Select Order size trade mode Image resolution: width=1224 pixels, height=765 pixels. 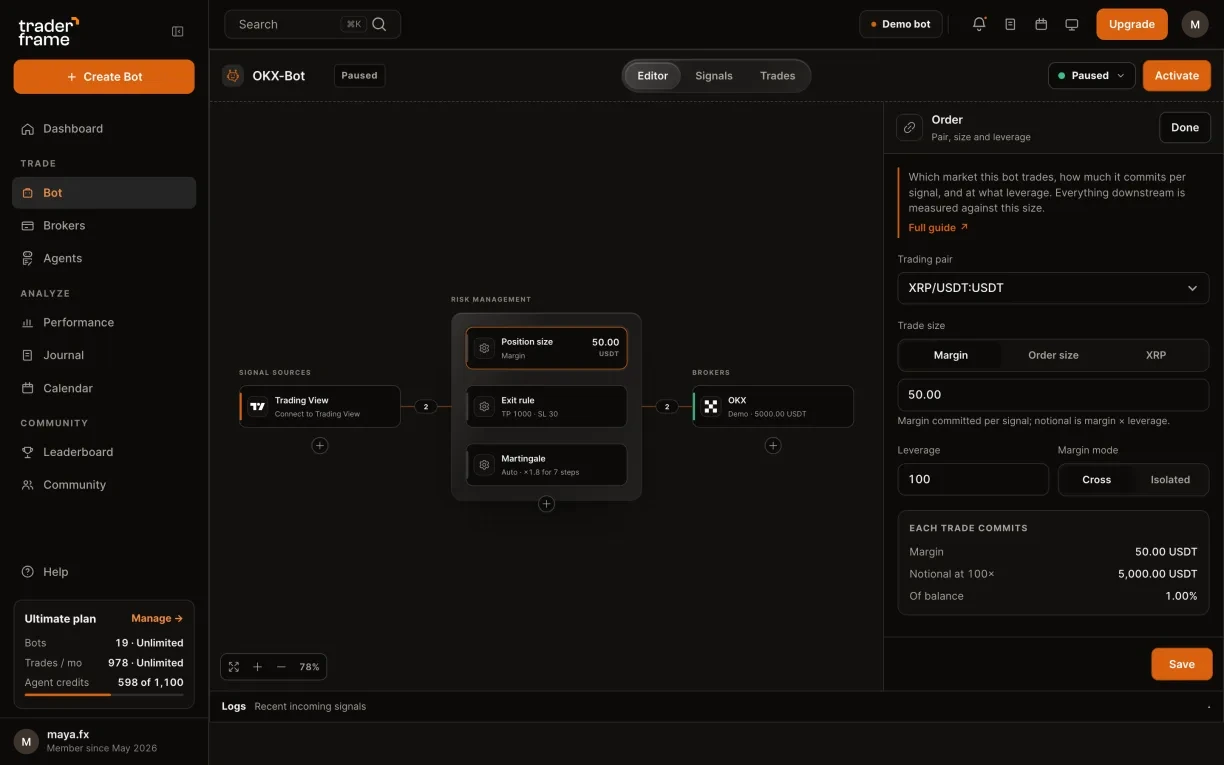pyautogui.click(x=1053, y=355)
